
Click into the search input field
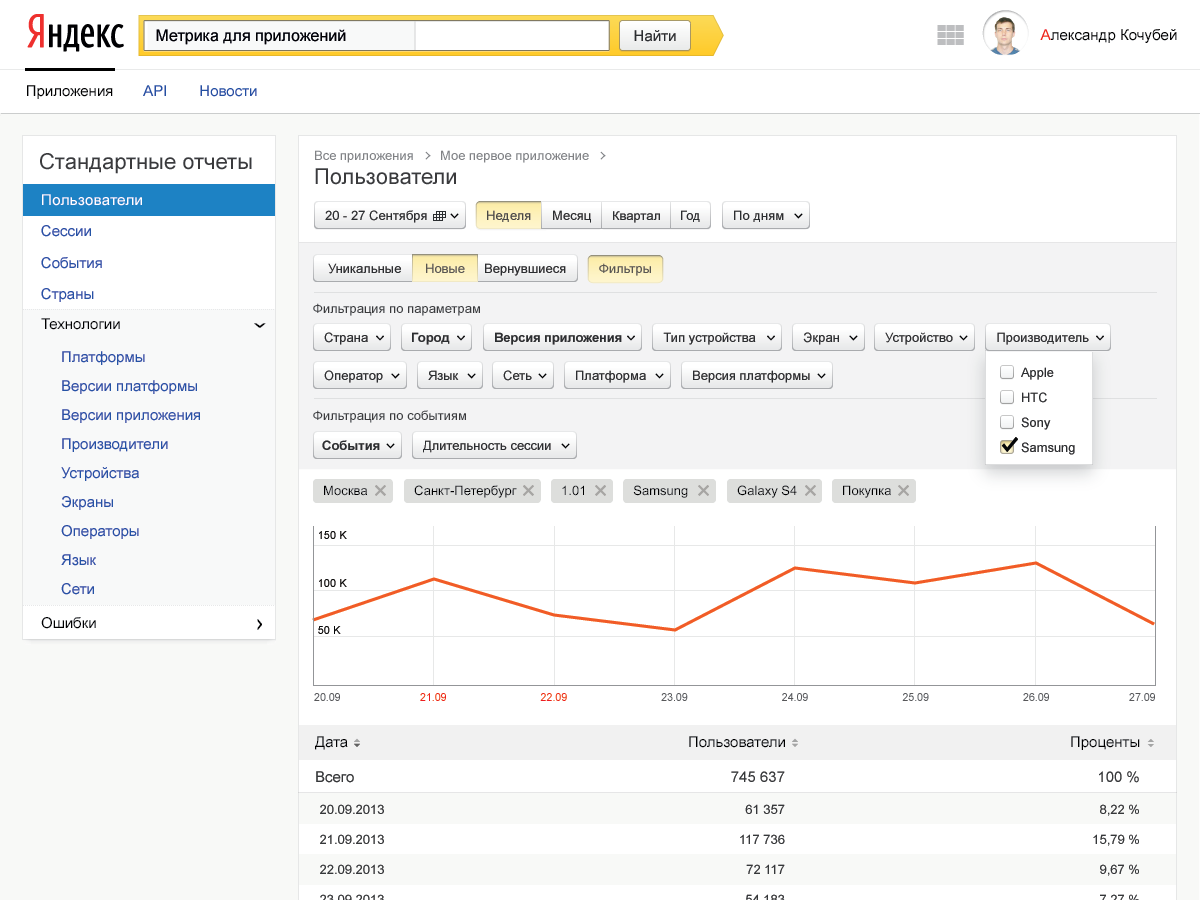[510, 36]
